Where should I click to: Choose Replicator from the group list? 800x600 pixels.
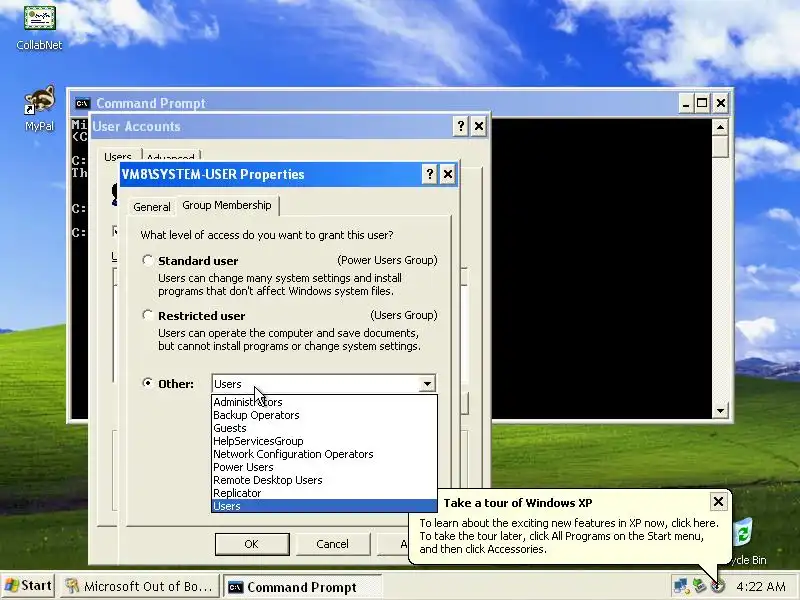[x=324, y=493]
